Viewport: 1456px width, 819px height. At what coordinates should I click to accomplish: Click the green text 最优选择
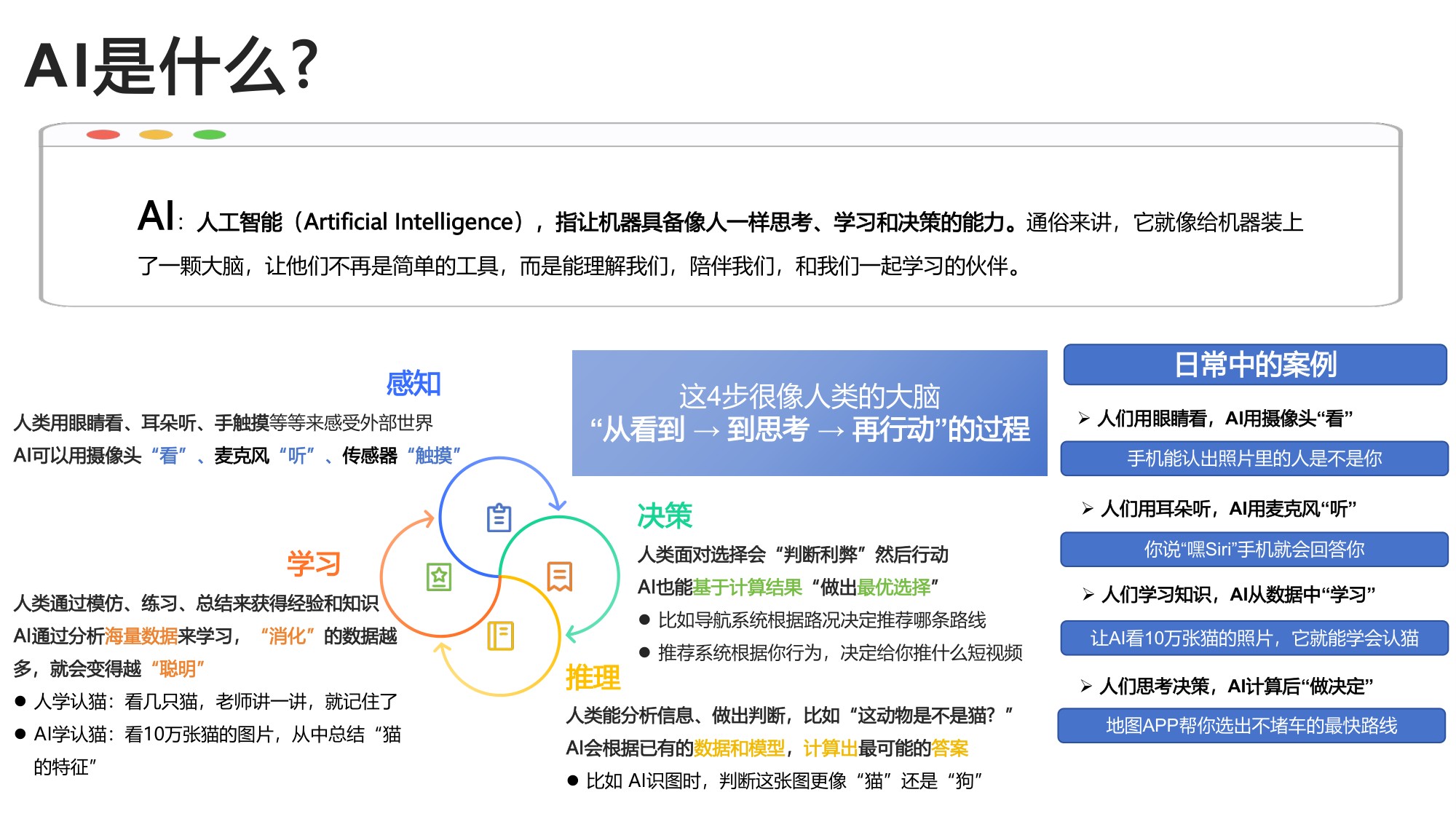click(893, 587)
